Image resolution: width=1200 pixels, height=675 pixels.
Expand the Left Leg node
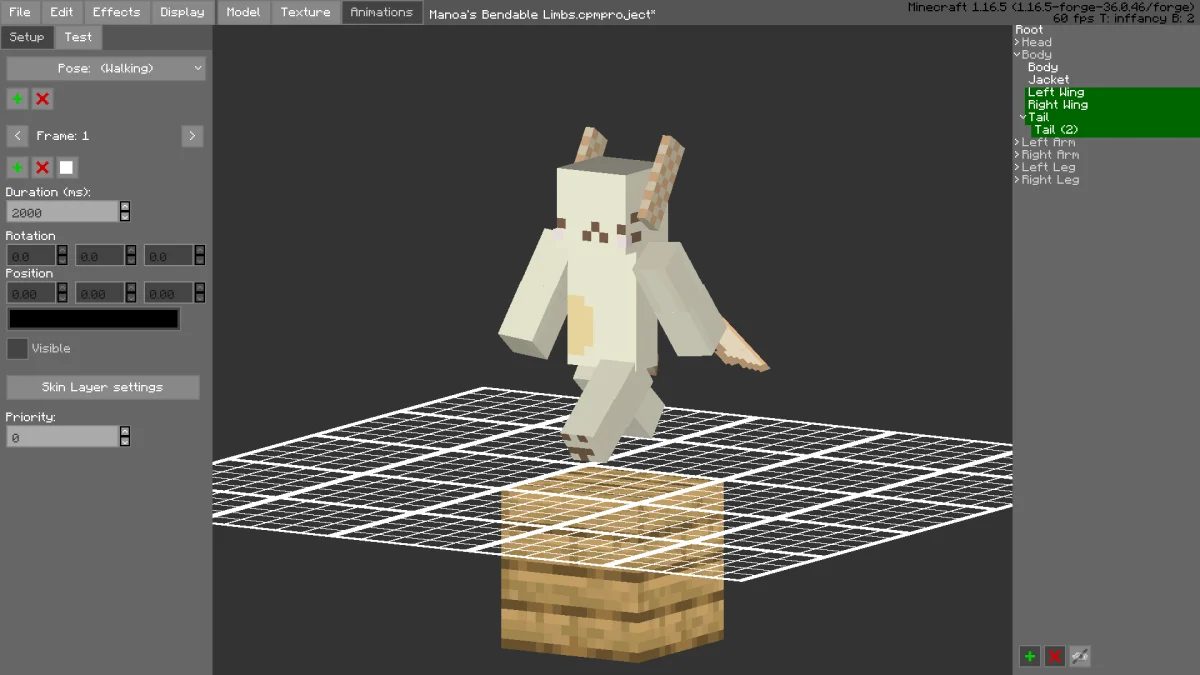tap(1017, 167)
